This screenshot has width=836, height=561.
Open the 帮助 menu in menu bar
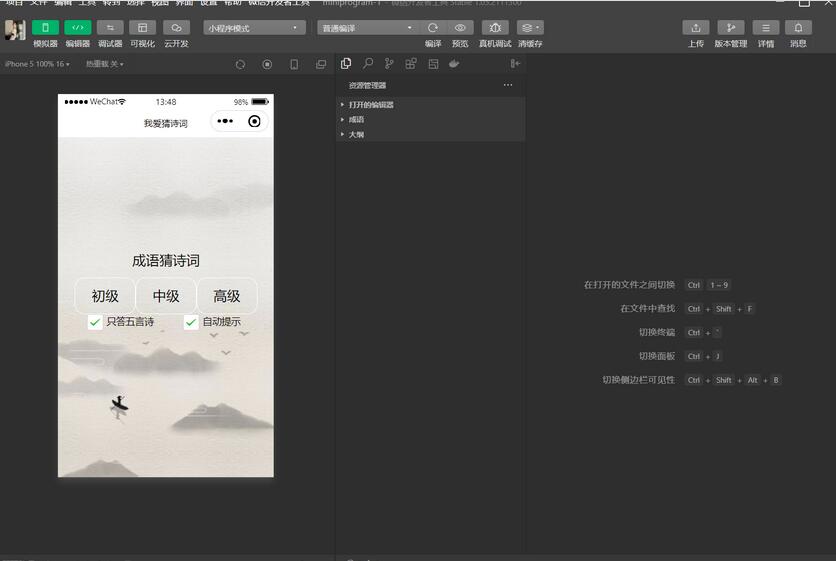point(232,2)
